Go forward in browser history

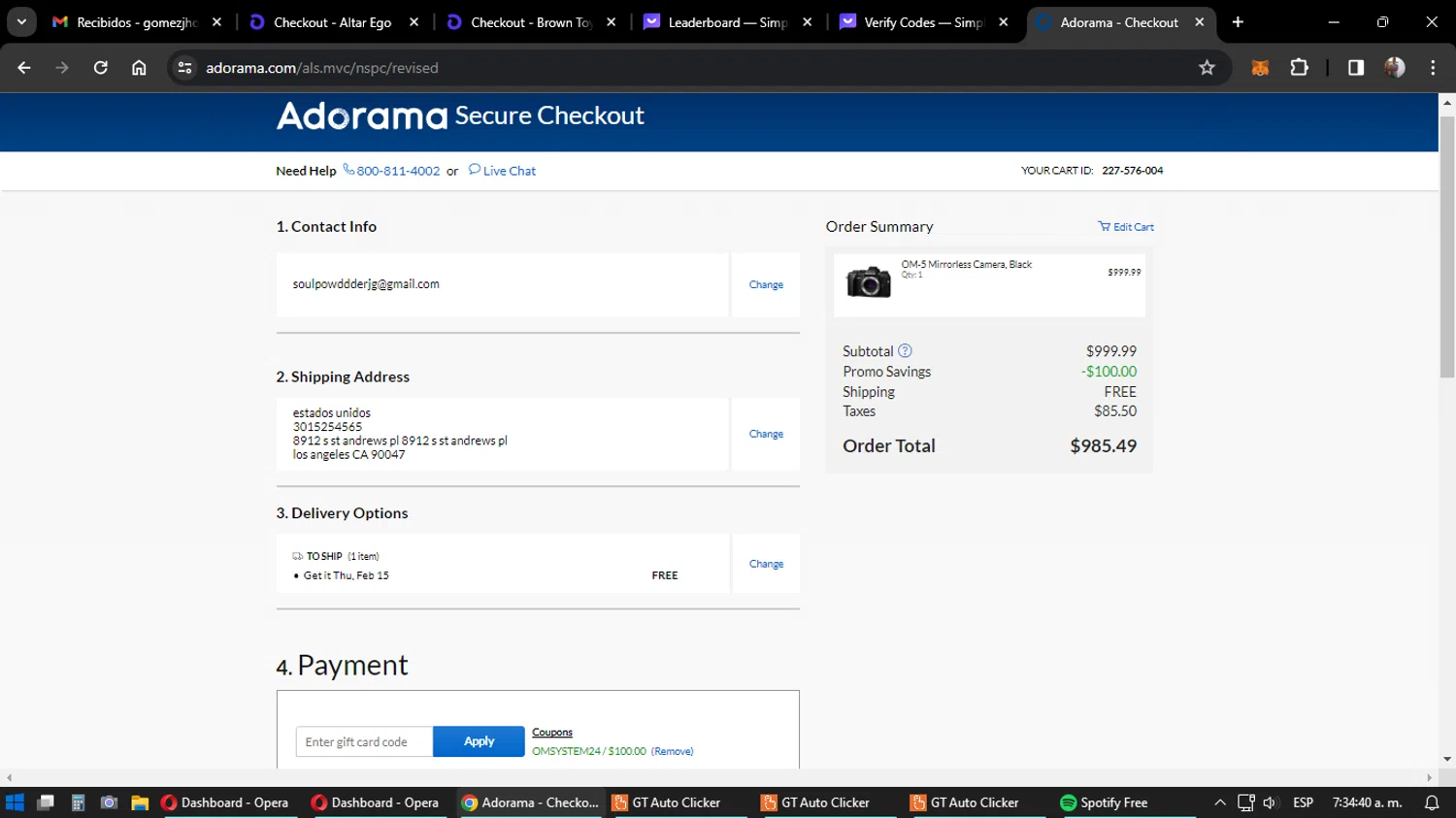(62, 67)
